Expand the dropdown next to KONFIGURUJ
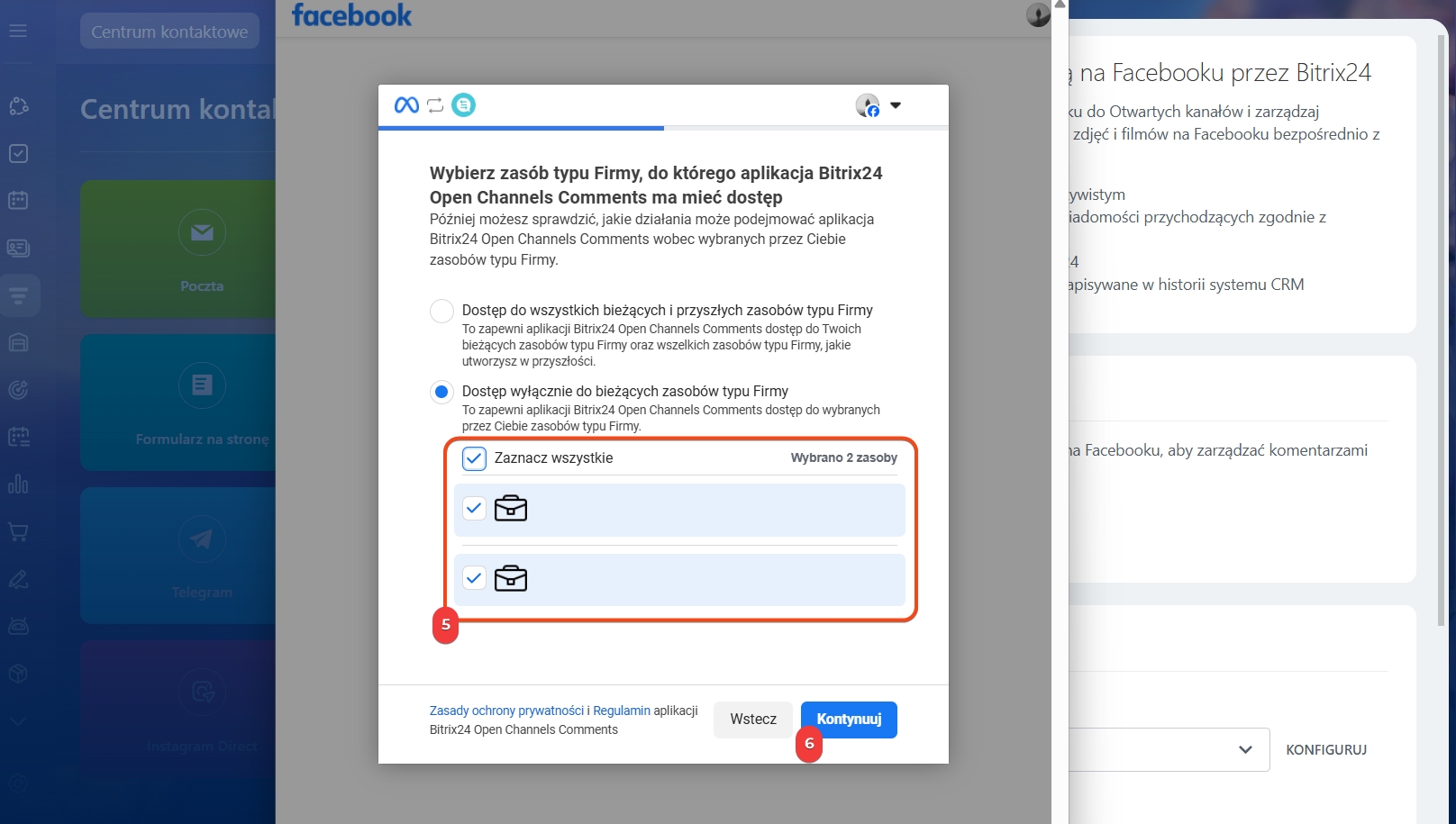 pyautogui.click(x=1245, y=749)
